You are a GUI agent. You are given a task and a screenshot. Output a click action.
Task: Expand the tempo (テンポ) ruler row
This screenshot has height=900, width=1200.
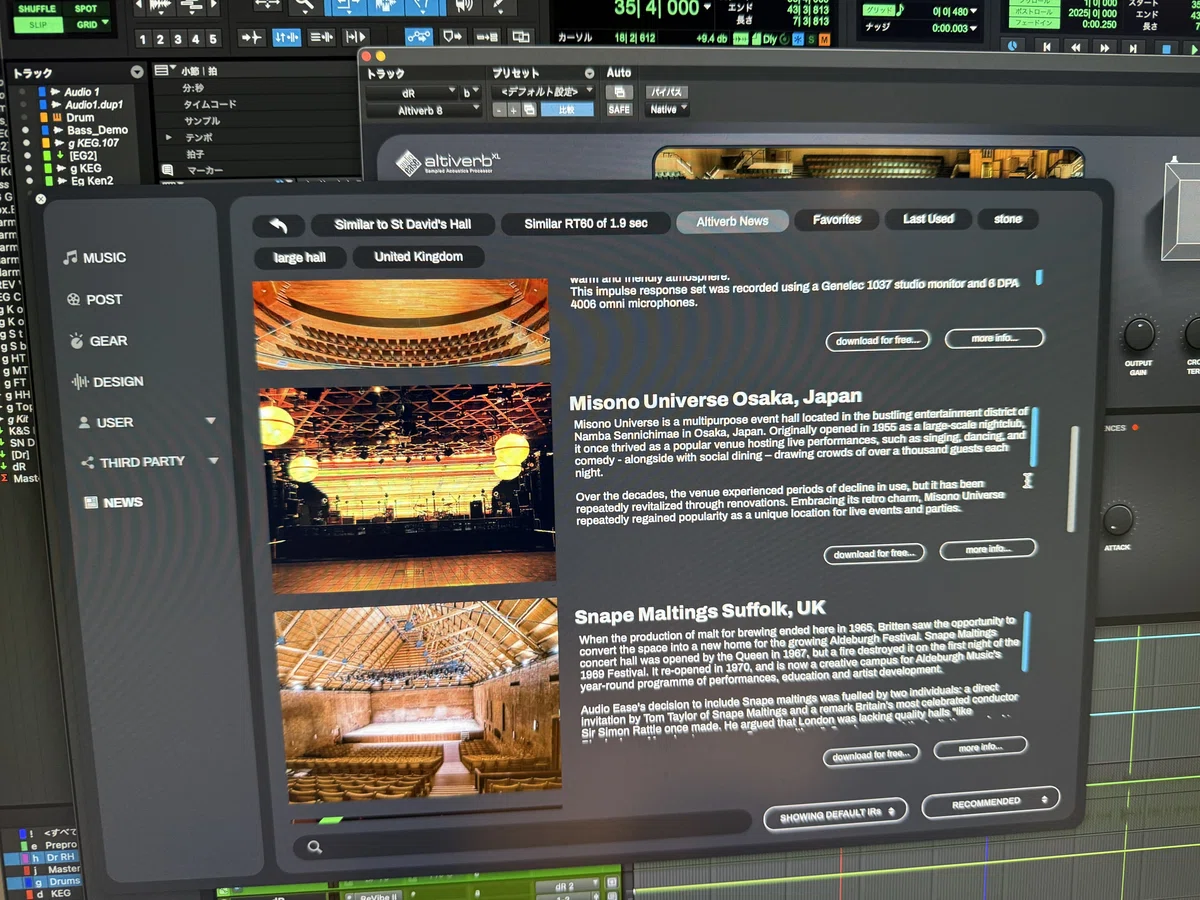pyautogui.click(x=168, y=137)
